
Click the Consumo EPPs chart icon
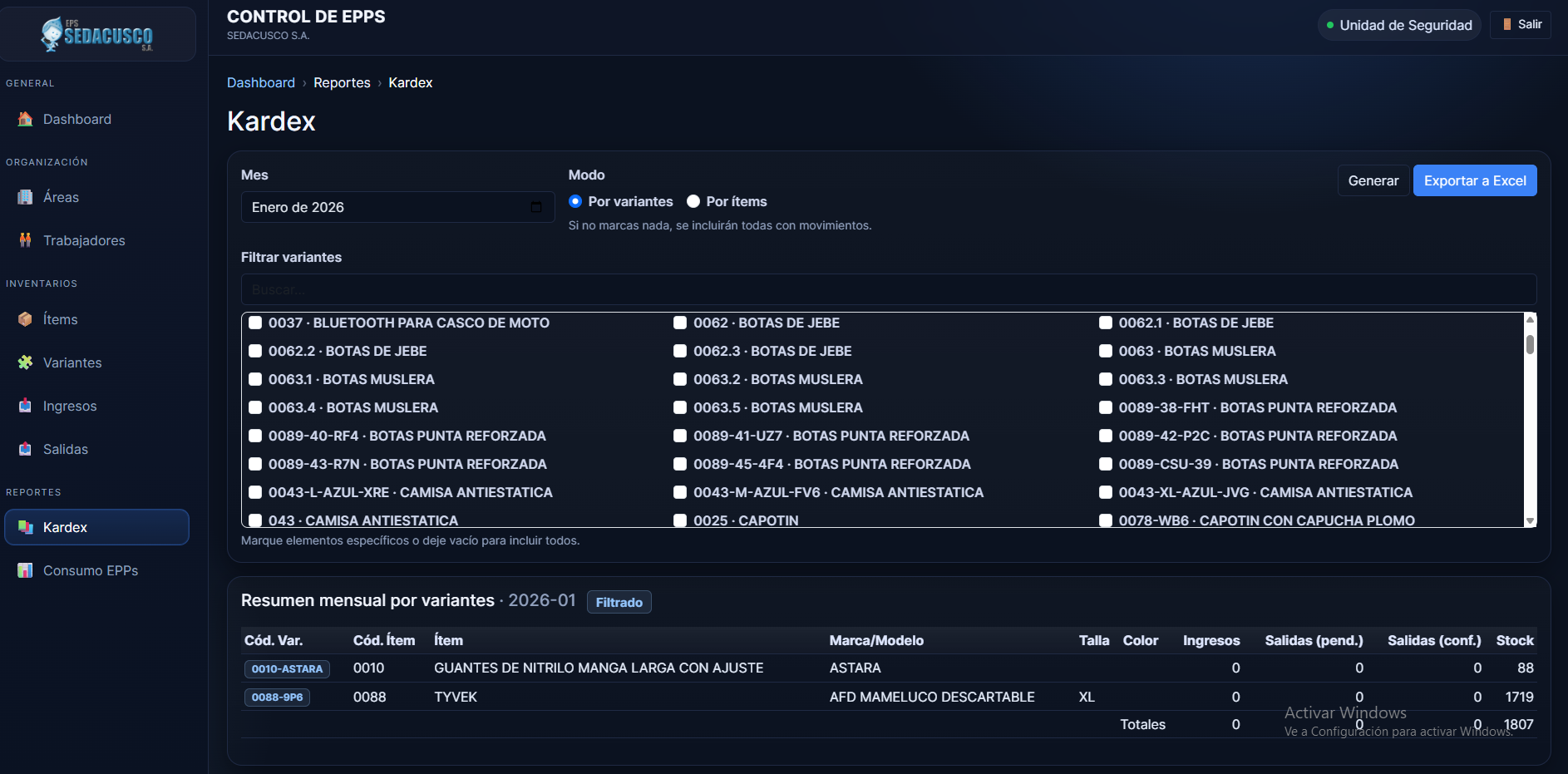[25, 570]
